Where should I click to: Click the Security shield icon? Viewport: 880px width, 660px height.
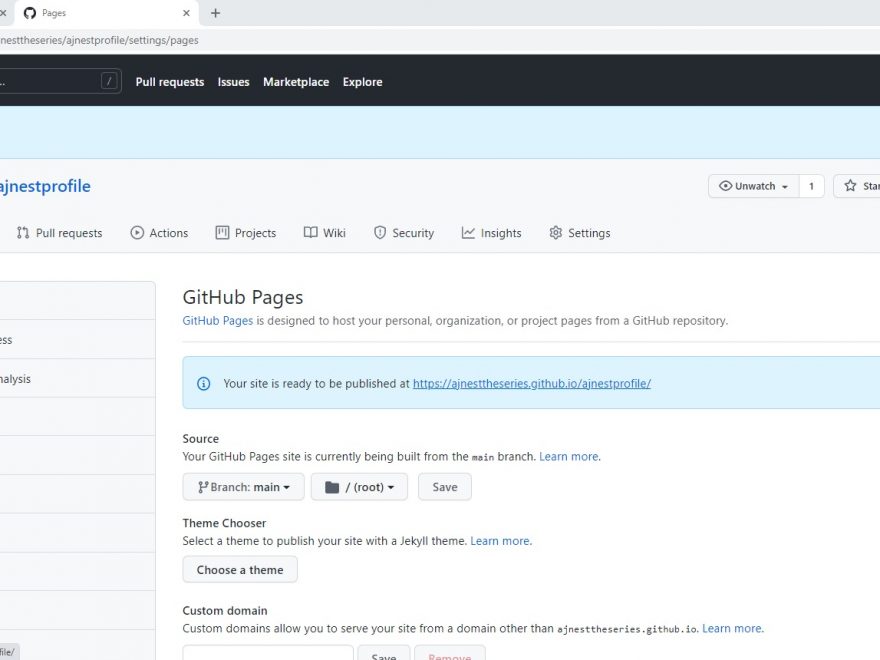point(380,233)
